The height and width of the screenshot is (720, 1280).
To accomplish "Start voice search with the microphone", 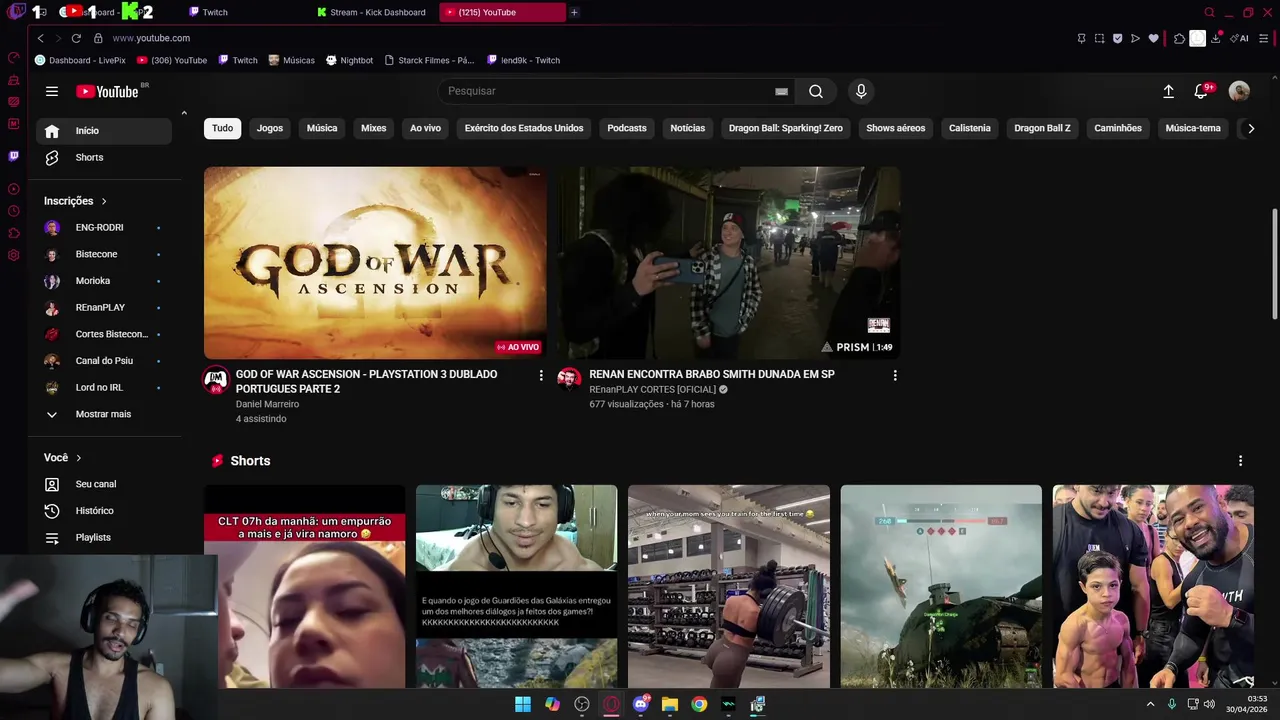I will [x=861, y=91].
